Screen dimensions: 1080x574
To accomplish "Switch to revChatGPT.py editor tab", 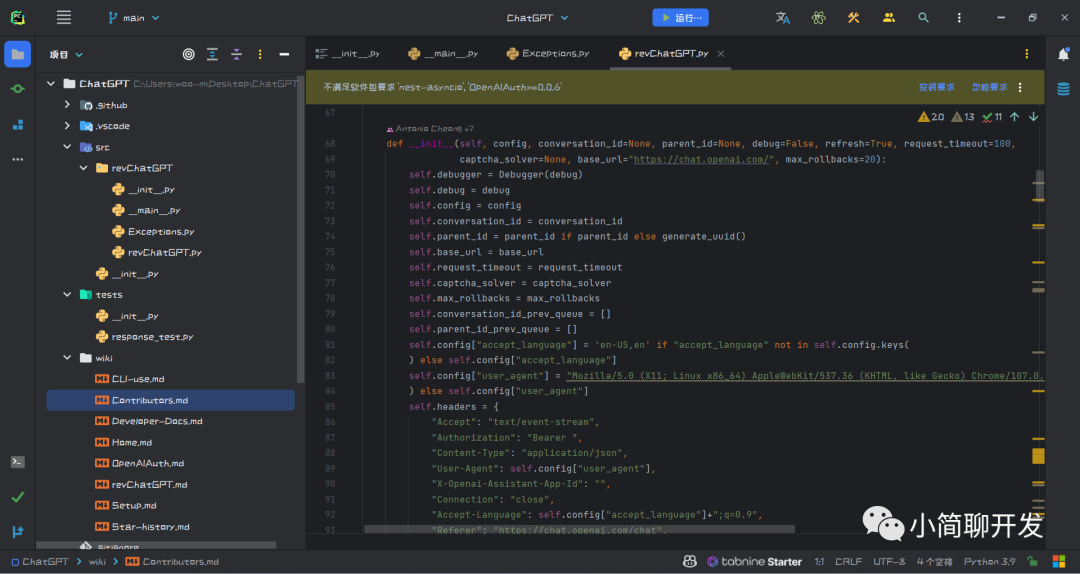I will [x=663, y=53].
